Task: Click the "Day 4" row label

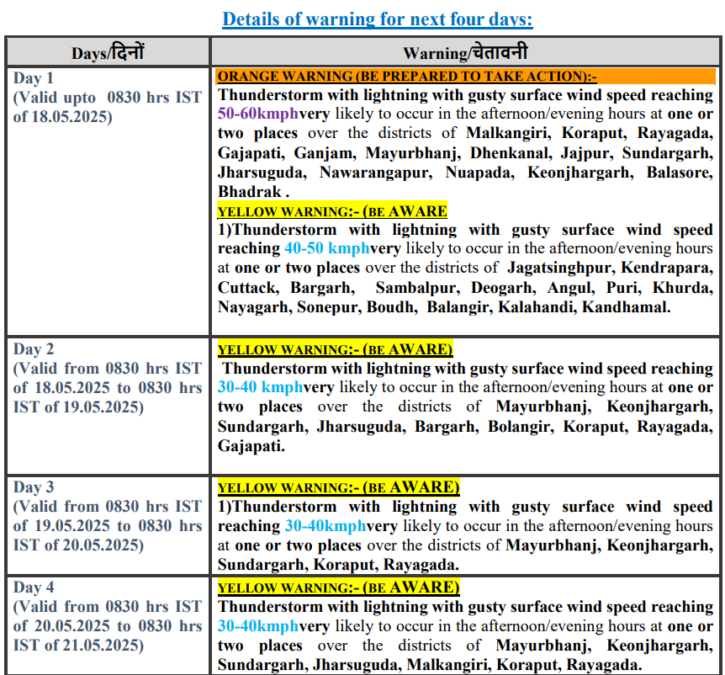Action: pyautogui.click(x=35, y=588)
